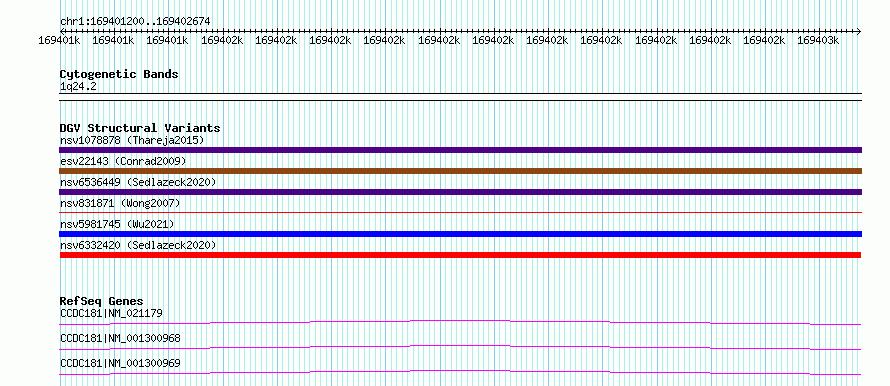The width and height of the screenshot is (890, 386).
Task: Click the thin red nsv831871 variant line
Action: pyautogui.click(x=460, y=212)
